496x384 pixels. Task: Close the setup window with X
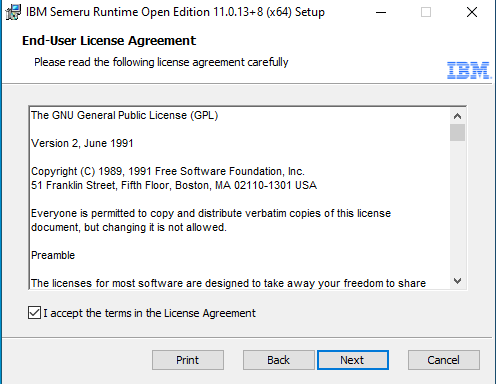472,12
